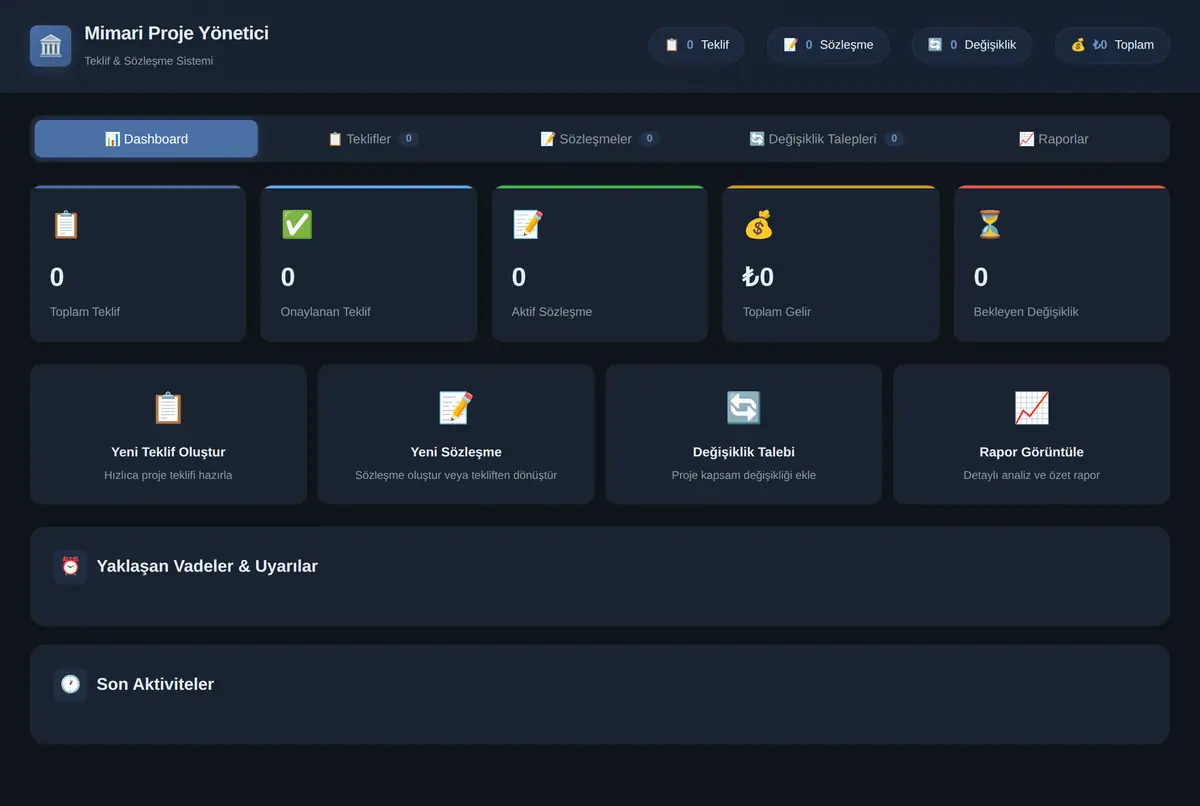1200x806 pixels.
Task: Click the count badge on Teklifler tab
Action: pos(409,139)
